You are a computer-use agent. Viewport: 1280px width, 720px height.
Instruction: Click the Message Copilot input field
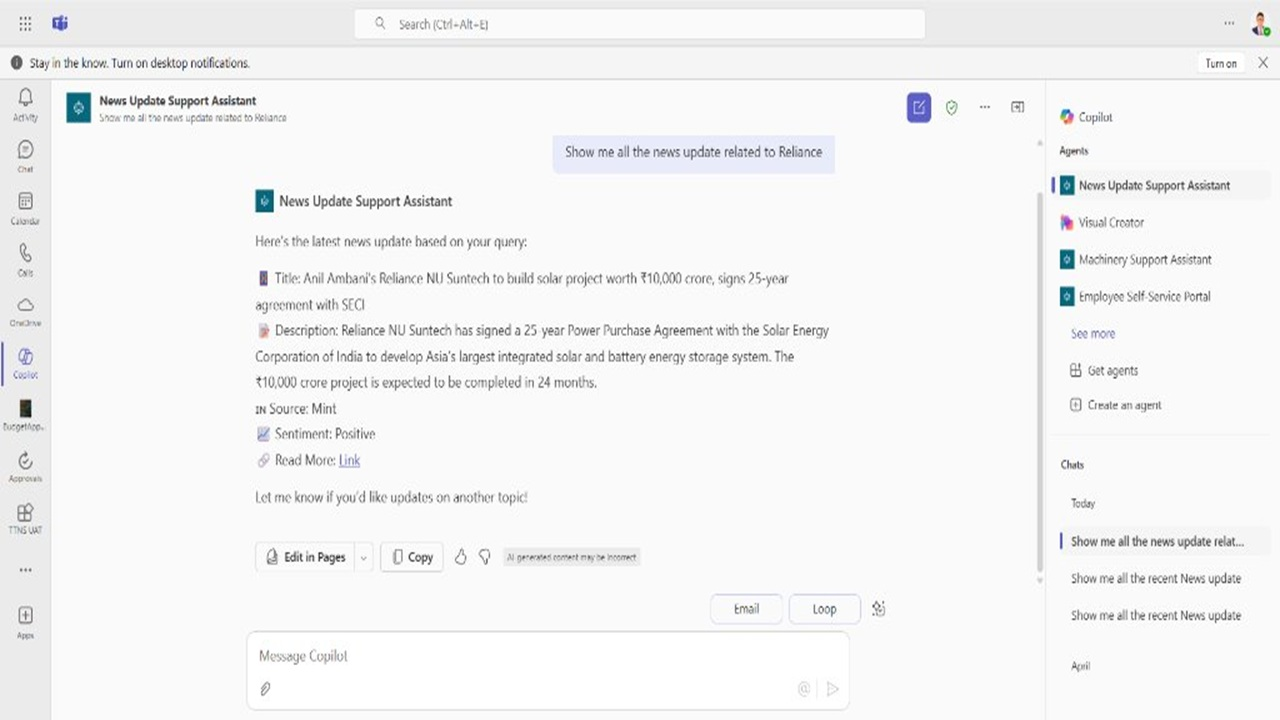tap(548, 656)
